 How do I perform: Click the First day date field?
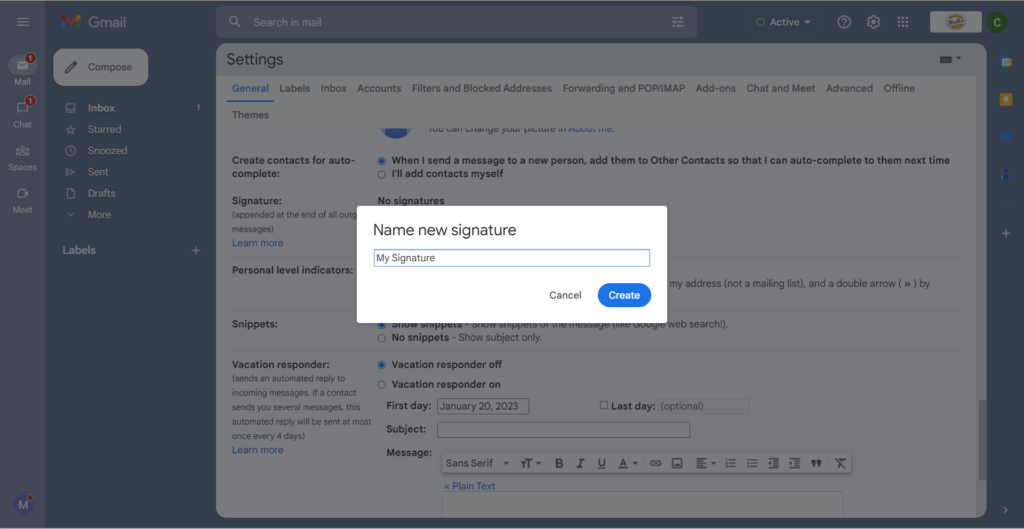point(483,406)
